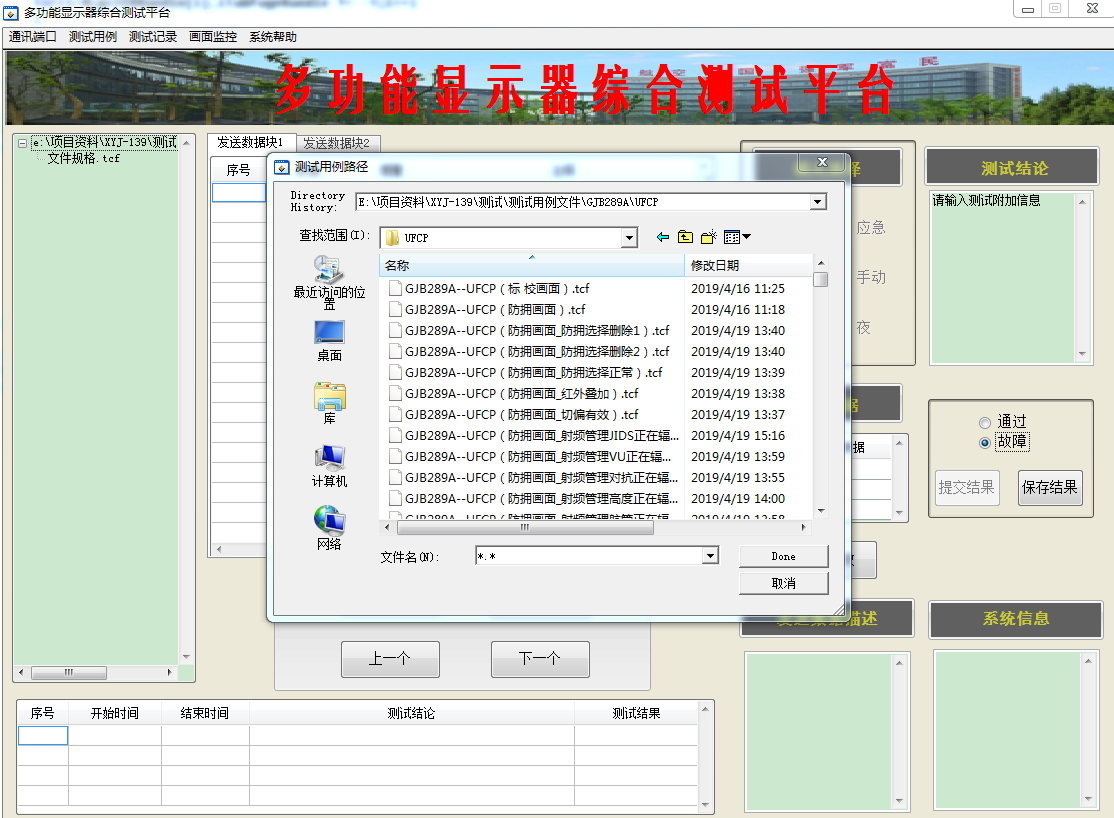The image size is (1114, 818).
Task: Open the 查找范围 UFCP dropdown
Action: pyautogui.click(x=629, y=237)
